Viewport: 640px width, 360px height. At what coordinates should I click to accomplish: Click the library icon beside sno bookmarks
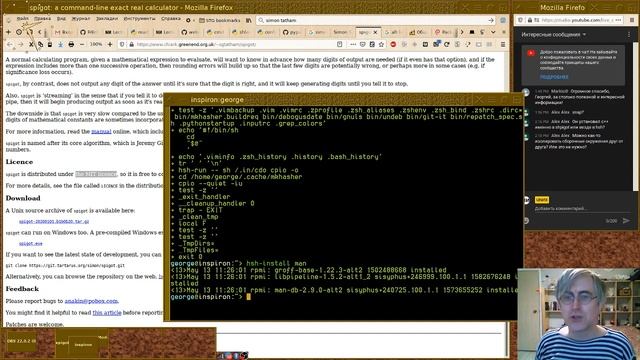(x=249, y=20)
